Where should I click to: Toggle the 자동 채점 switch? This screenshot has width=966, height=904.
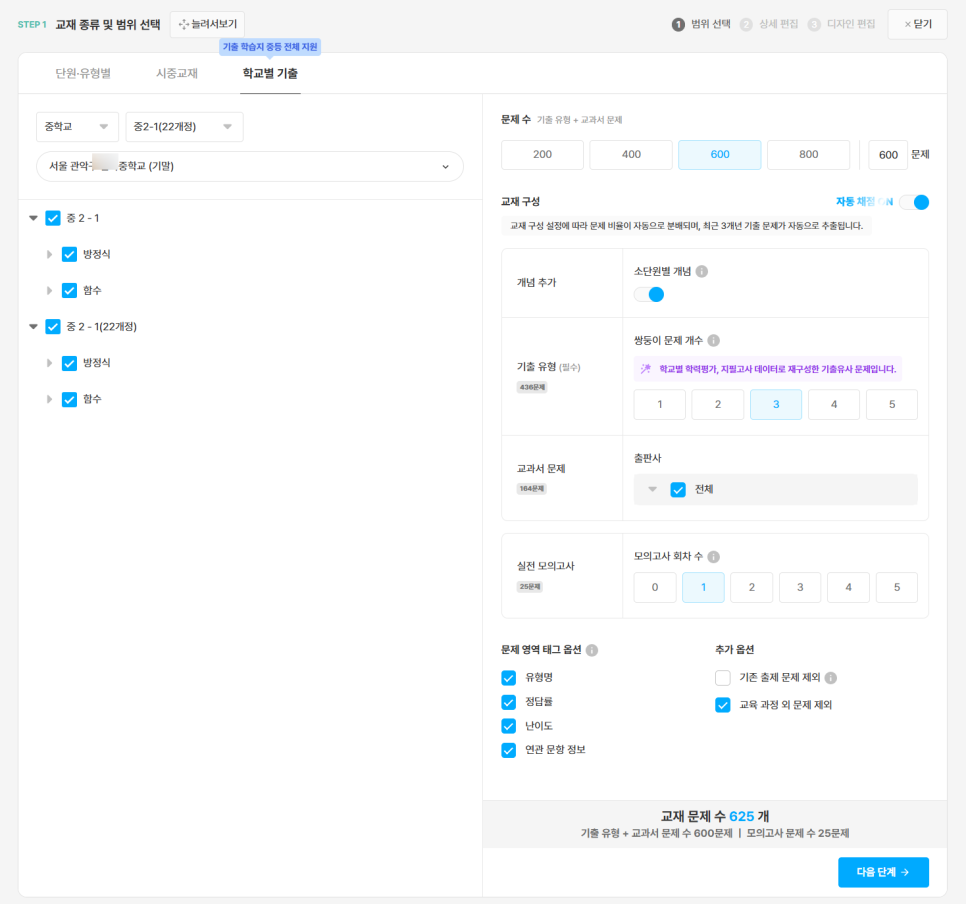914,202
